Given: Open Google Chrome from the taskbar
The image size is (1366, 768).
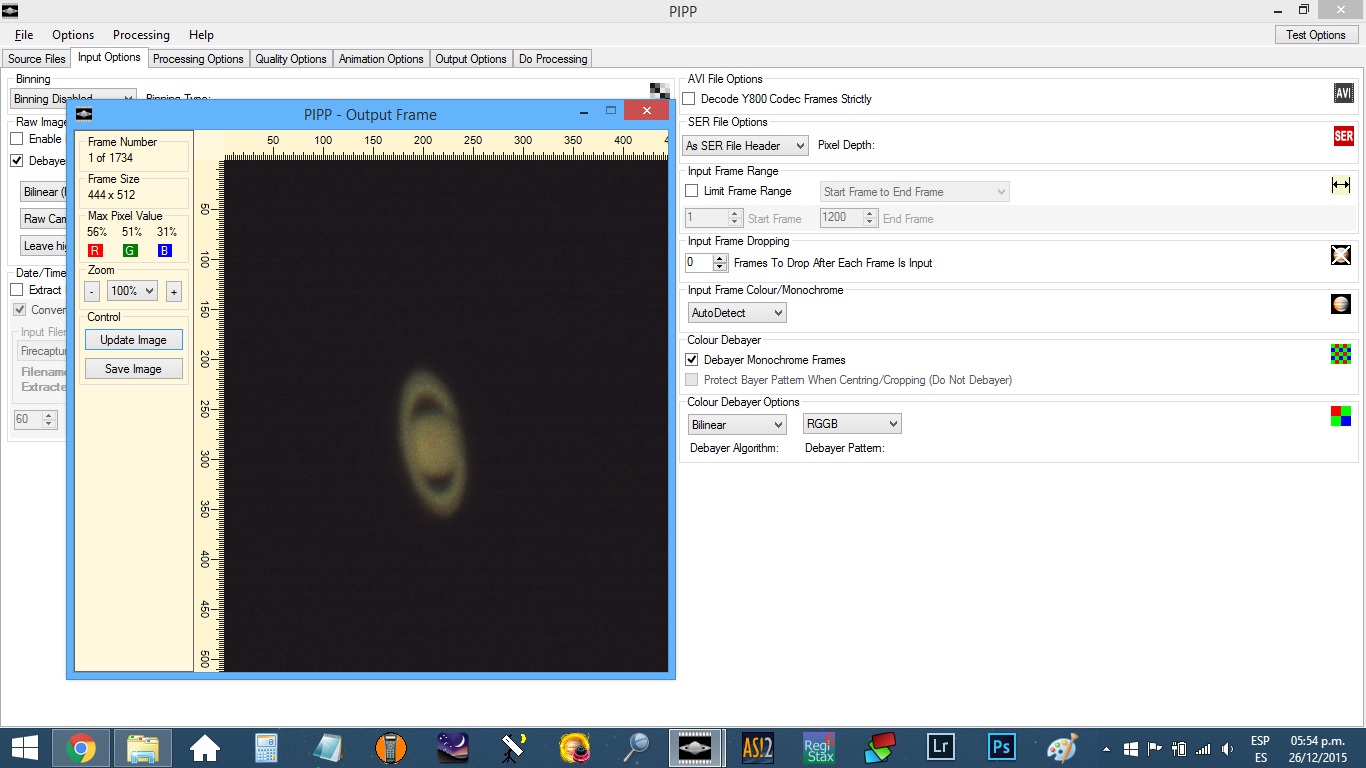Looking at the screenshot, I should click(x=81, y=748).
